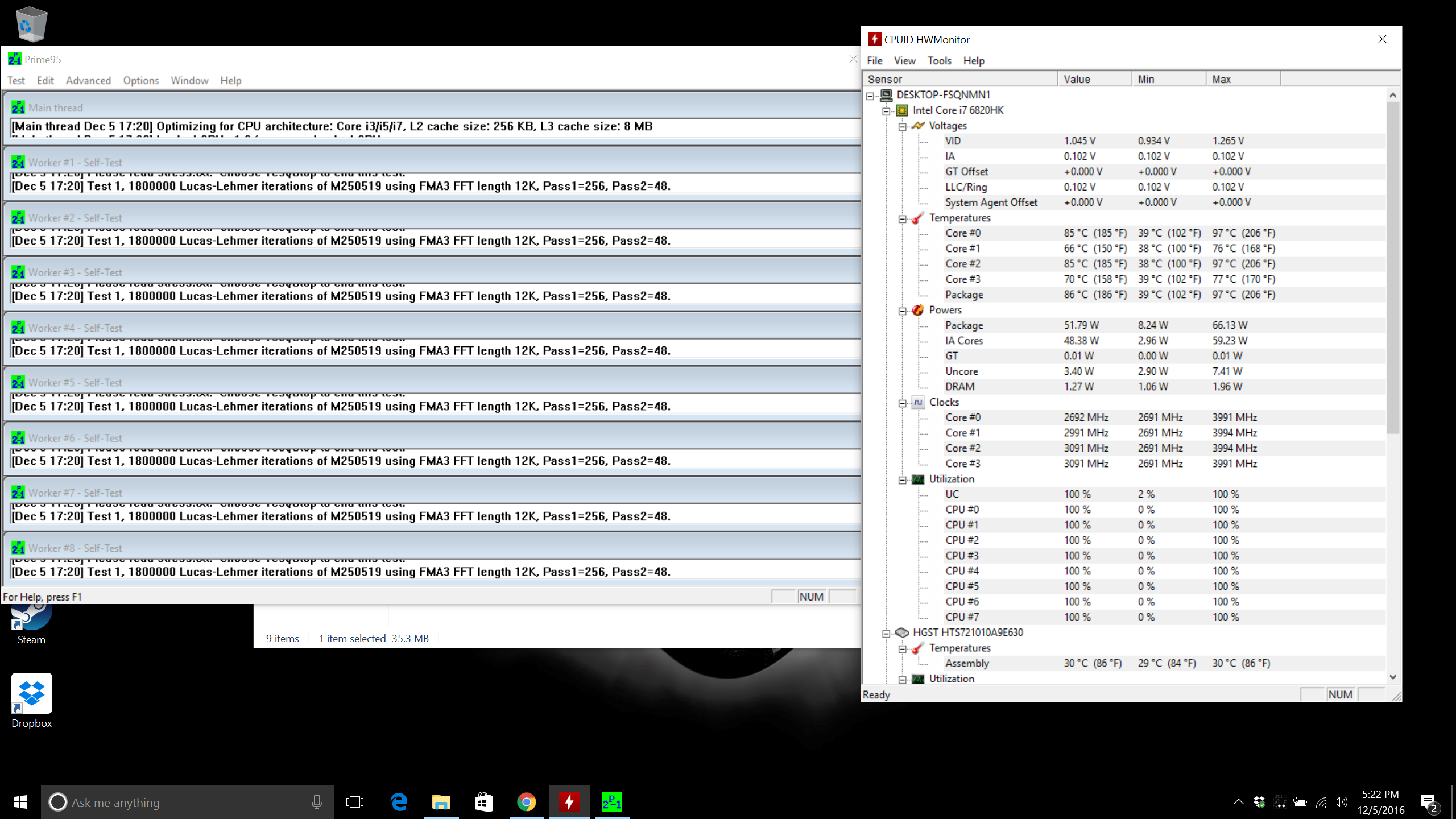
Task: Click the Main thread window icon
Action: coord(18,107)
